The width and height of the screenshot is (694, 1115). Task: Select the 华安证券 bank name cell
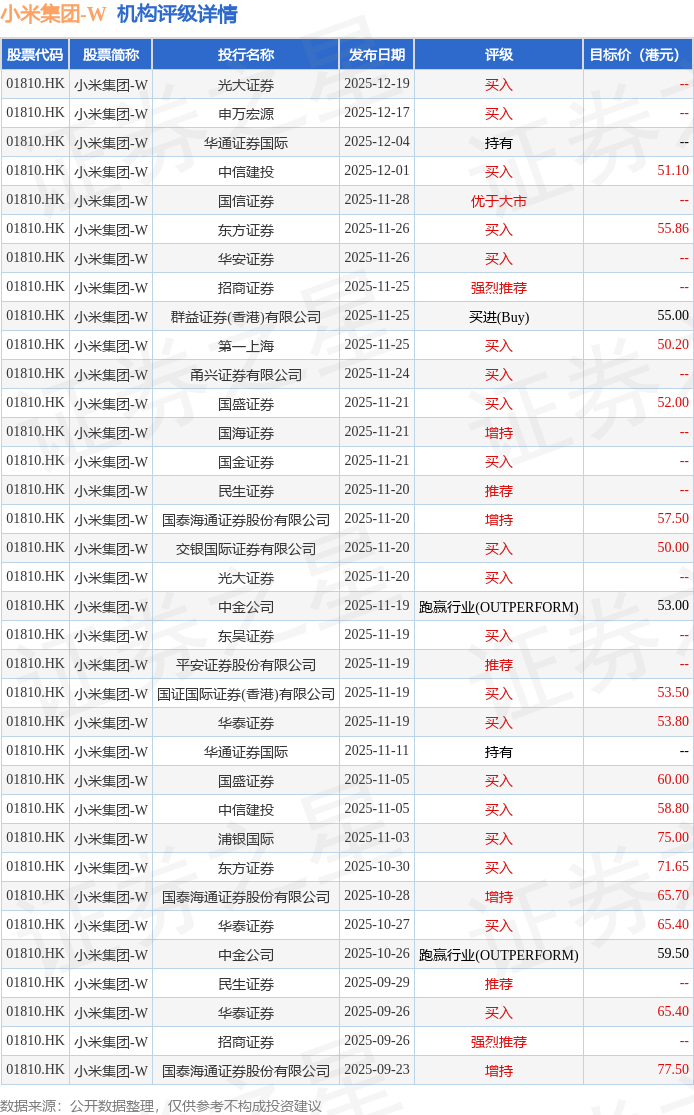click(246, 259)
